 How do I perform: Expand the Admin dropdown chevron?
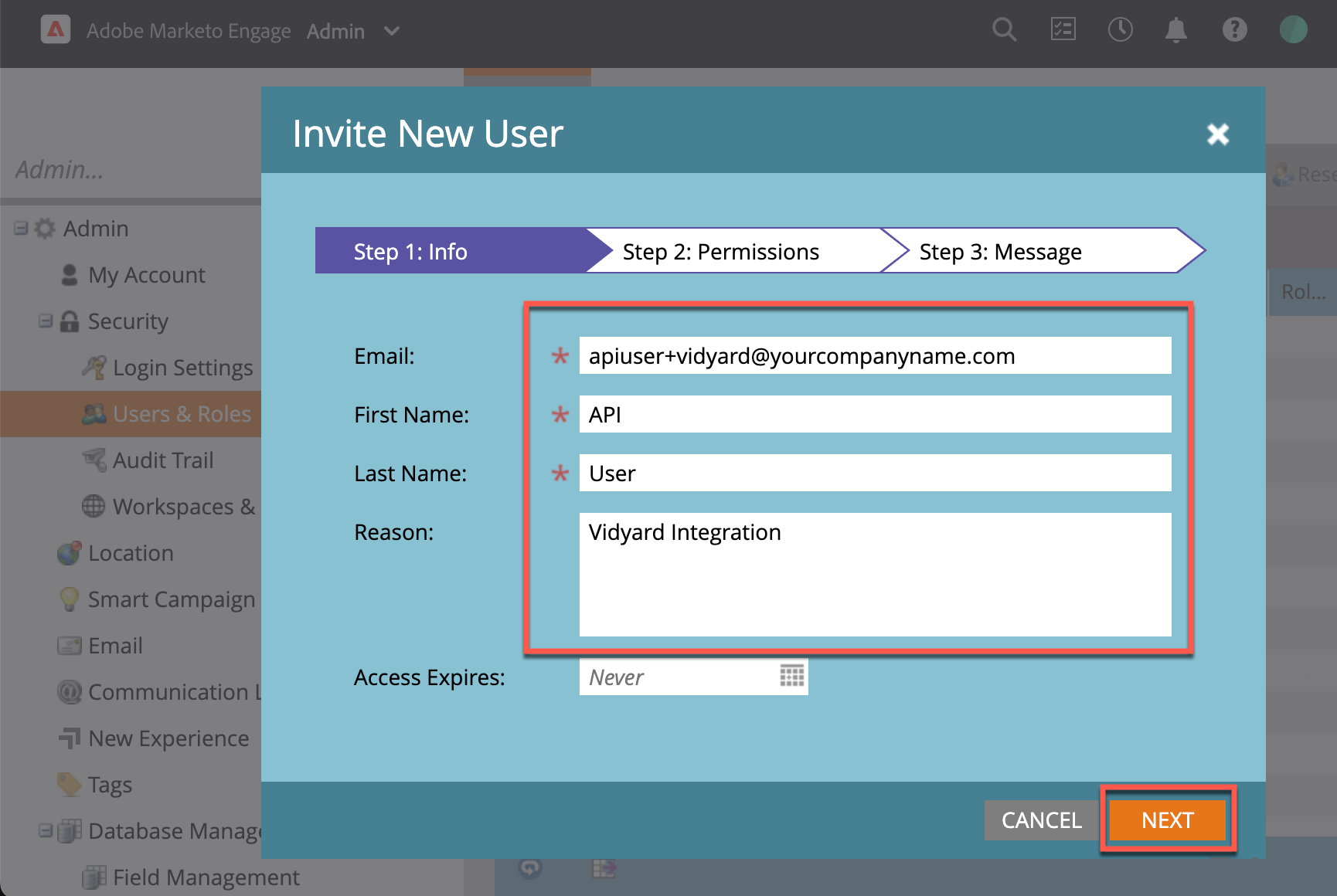(x=392, y=31)
